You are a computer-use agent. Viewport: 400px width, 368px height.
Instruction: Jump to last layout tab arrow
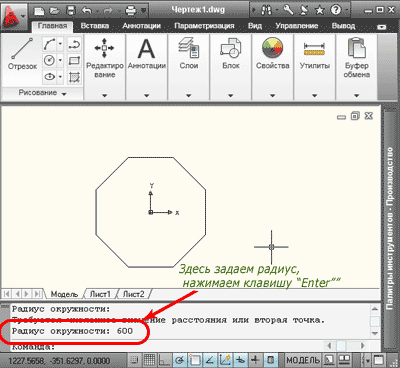(38, 294)
